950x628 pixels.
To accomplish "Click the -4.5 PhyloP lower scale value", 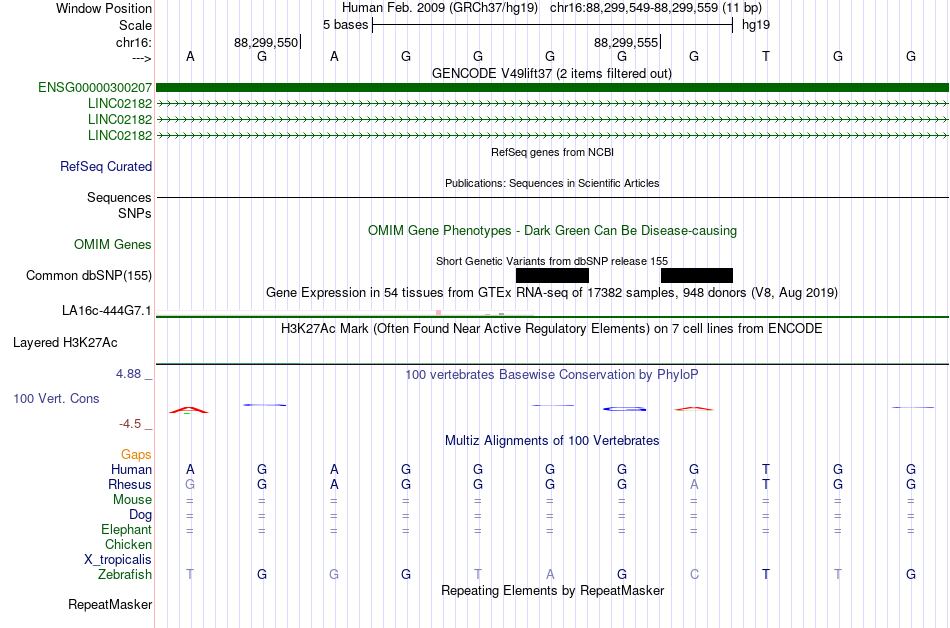I will point(130,424).
